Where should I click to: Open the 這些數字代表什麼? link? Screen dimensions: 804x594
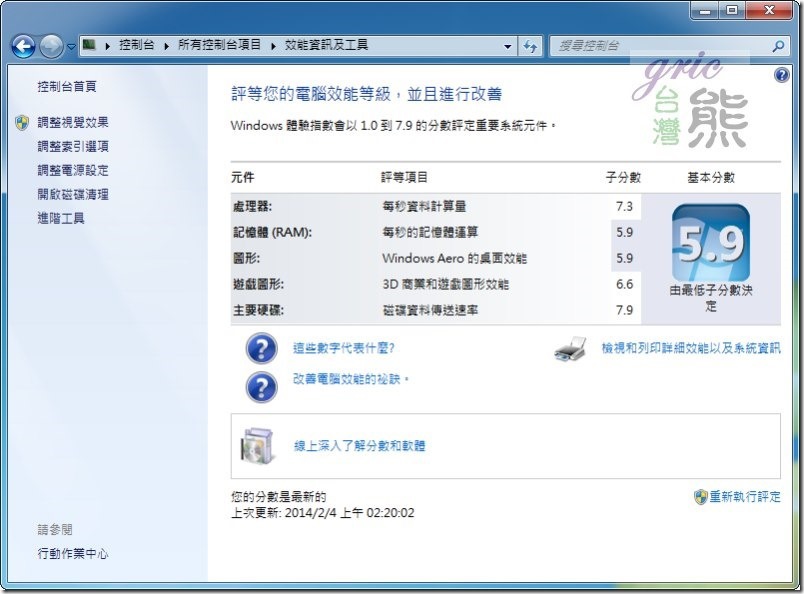pos(344,348)
